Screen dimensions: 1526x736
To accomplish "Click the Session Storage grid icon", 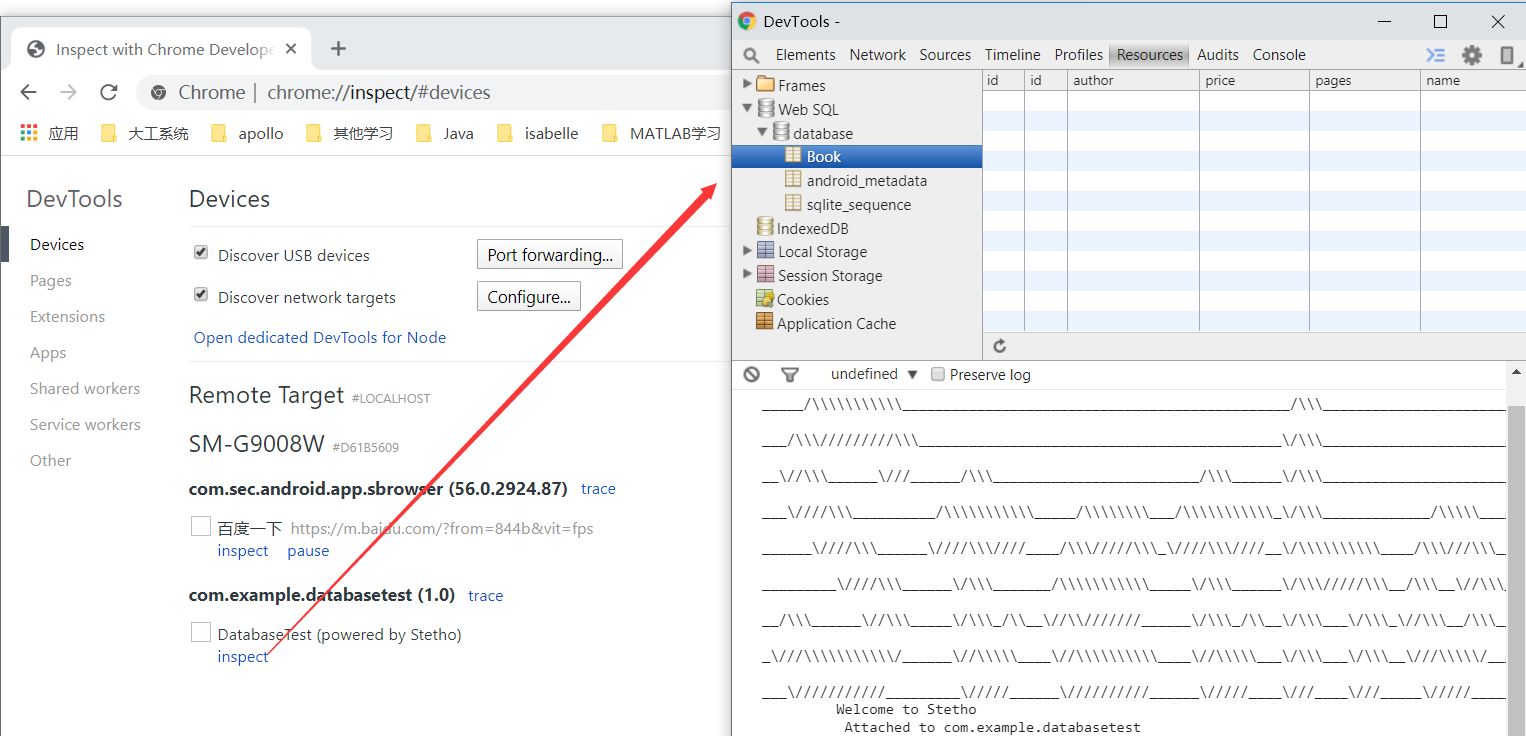I will coord(765,275).
